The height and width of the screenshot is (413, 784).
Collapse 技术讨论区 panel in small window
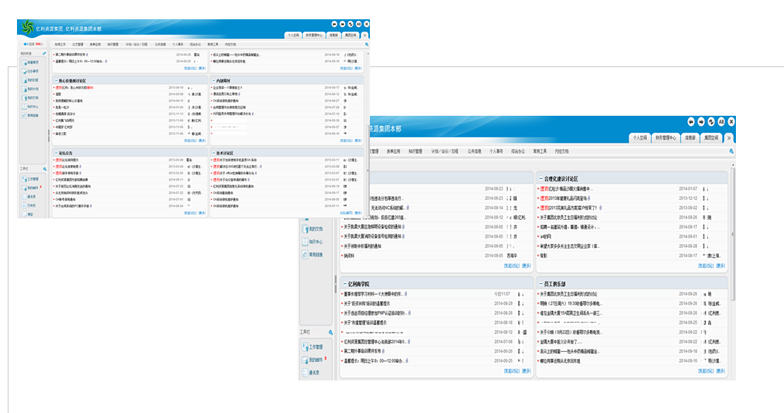pyautogui.click(x=214, y=153)
